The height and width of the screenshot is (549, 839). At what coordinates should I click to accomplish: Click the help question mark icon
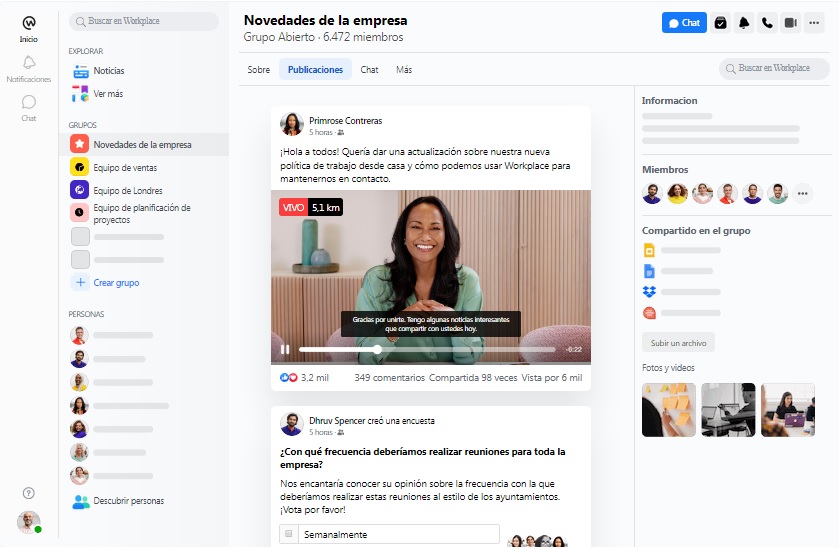28,492
